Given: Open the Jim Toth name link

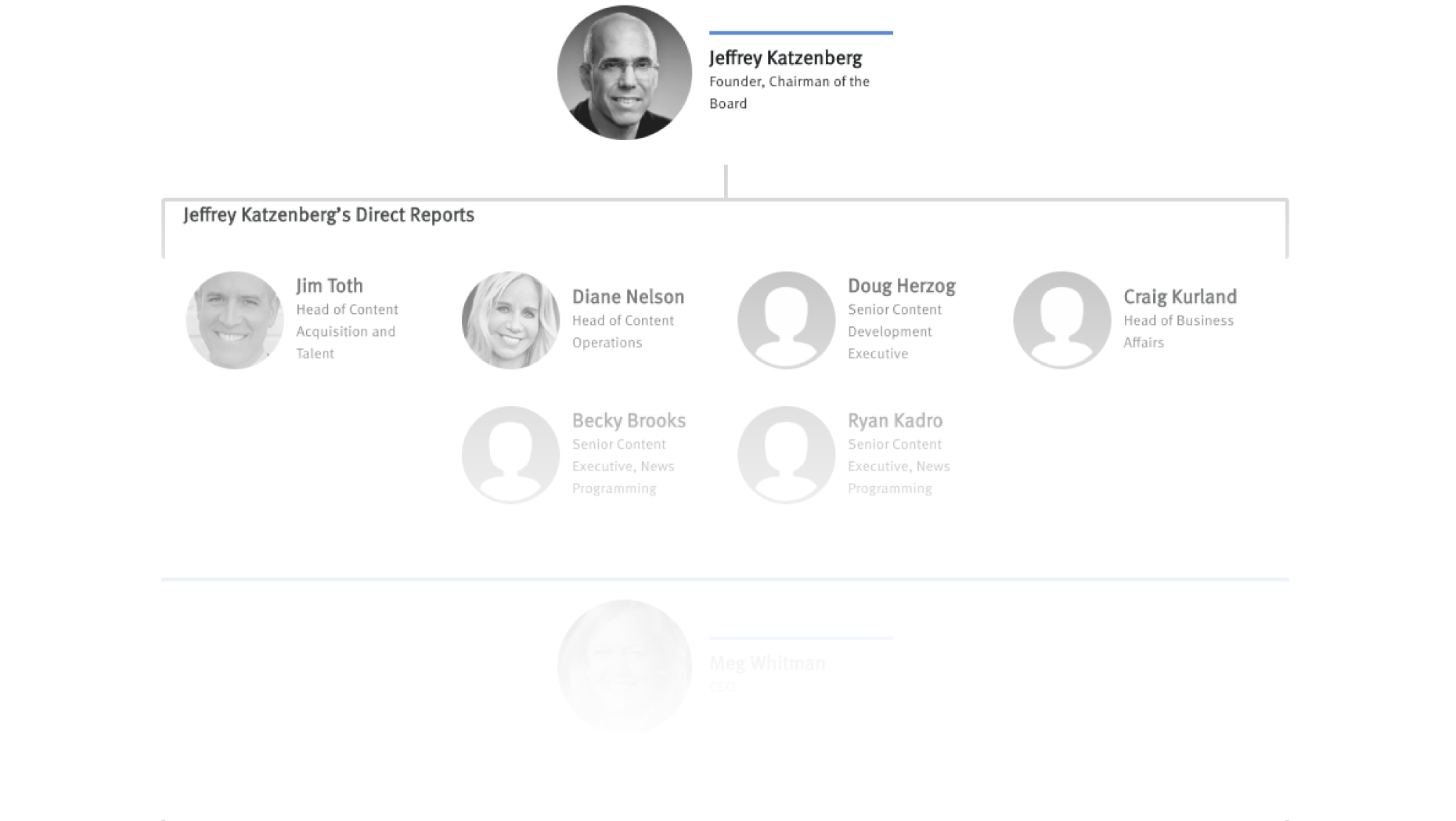Looking at the screenshot, I should [329, 286].
